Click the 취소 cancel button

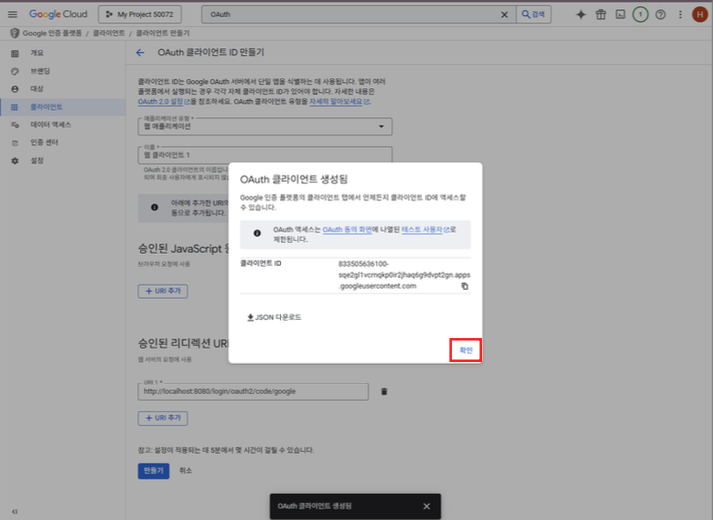pos(186,471)
